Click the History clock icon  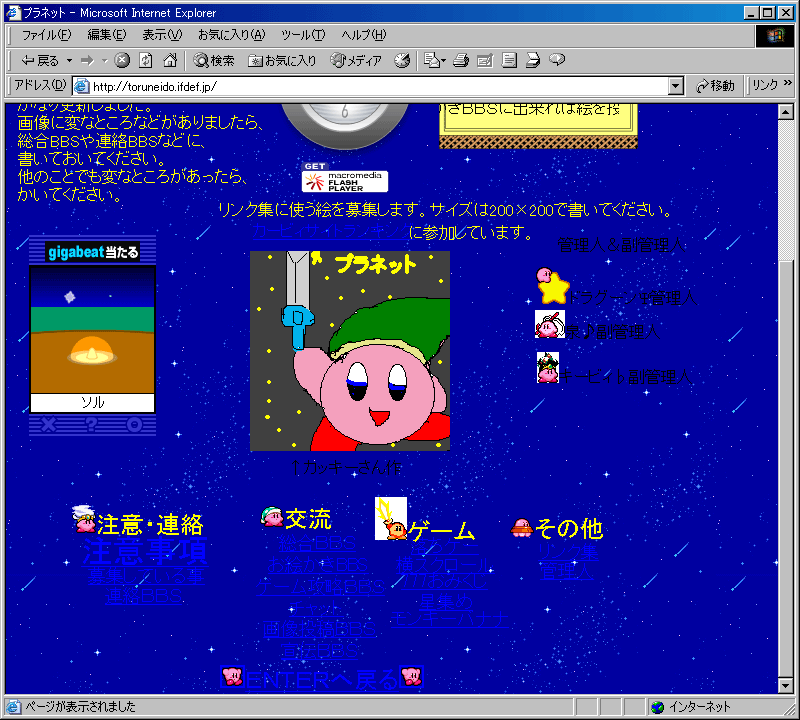coord(402,60)
